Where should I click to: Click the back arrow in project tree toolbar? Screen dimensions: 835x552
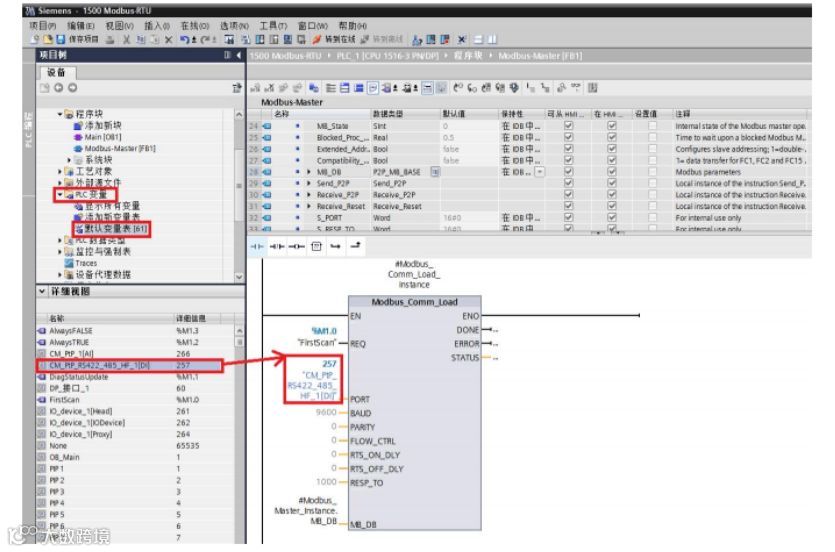[x=59, y=88]
